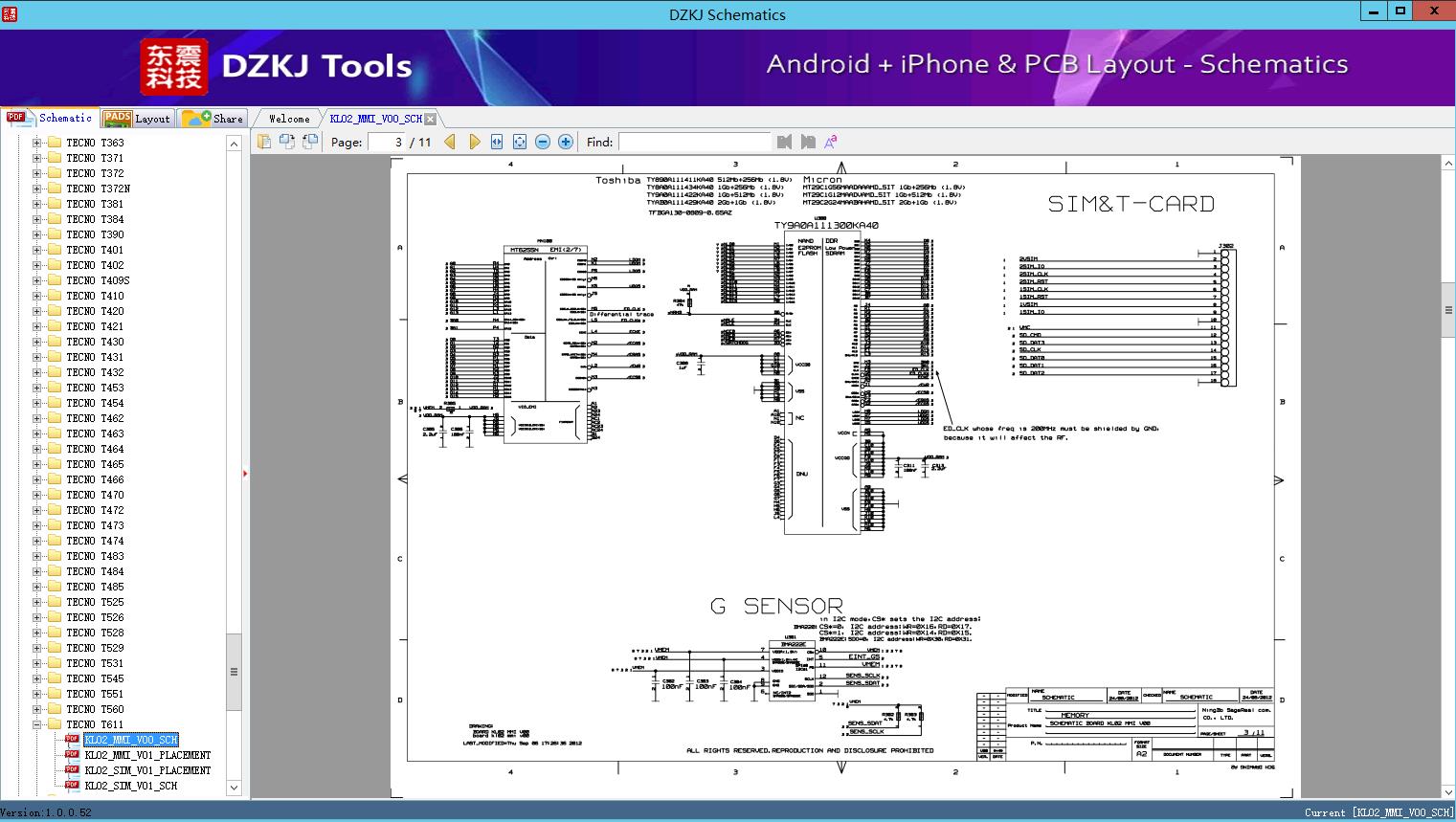Expand the TECNO T371 folder
1456x822 pixels.
click(37, 158)
